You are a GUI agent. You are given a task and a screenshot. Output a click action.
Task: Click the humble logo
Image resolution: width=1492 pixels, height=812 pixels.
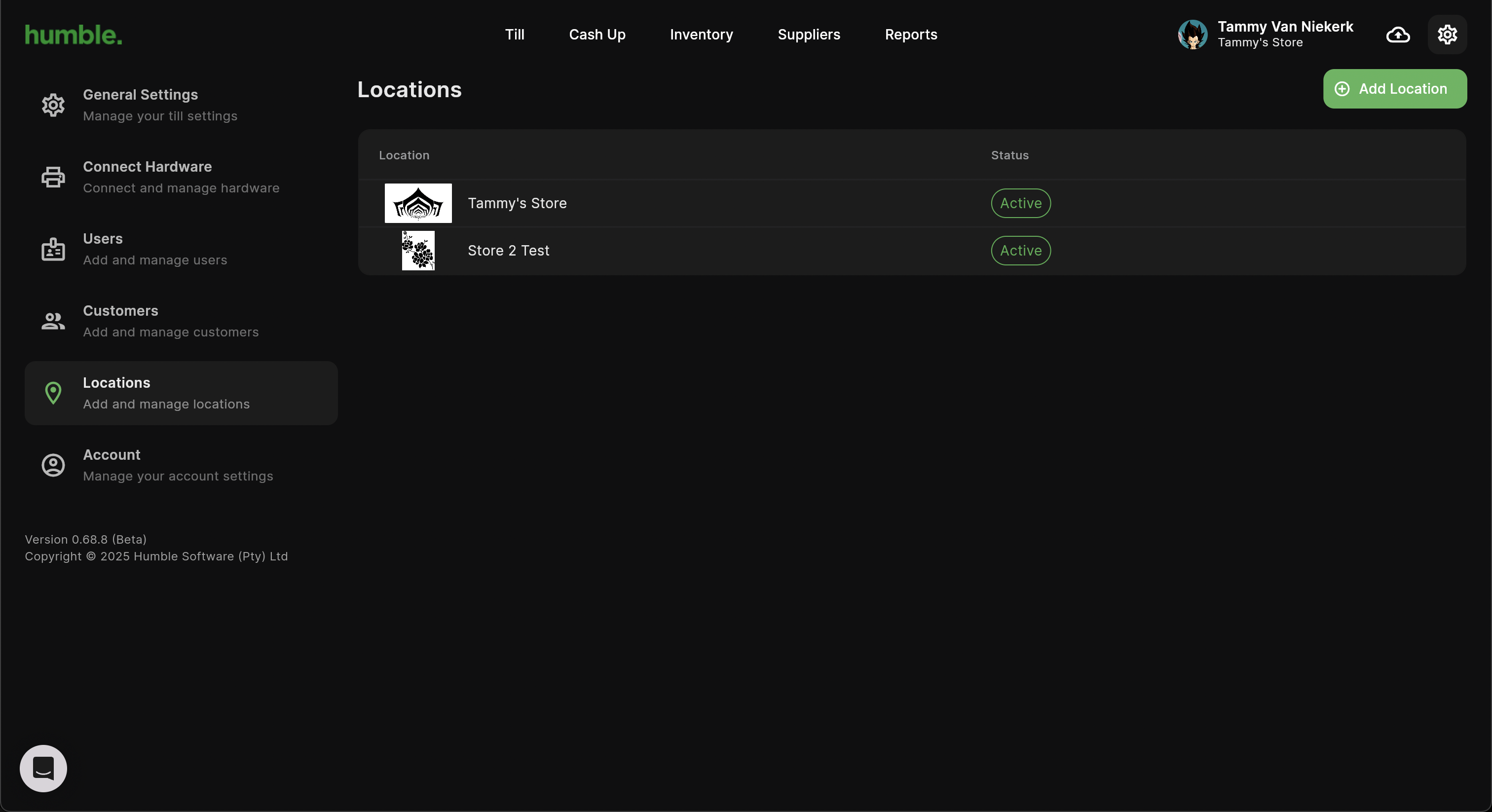[74, 35]
